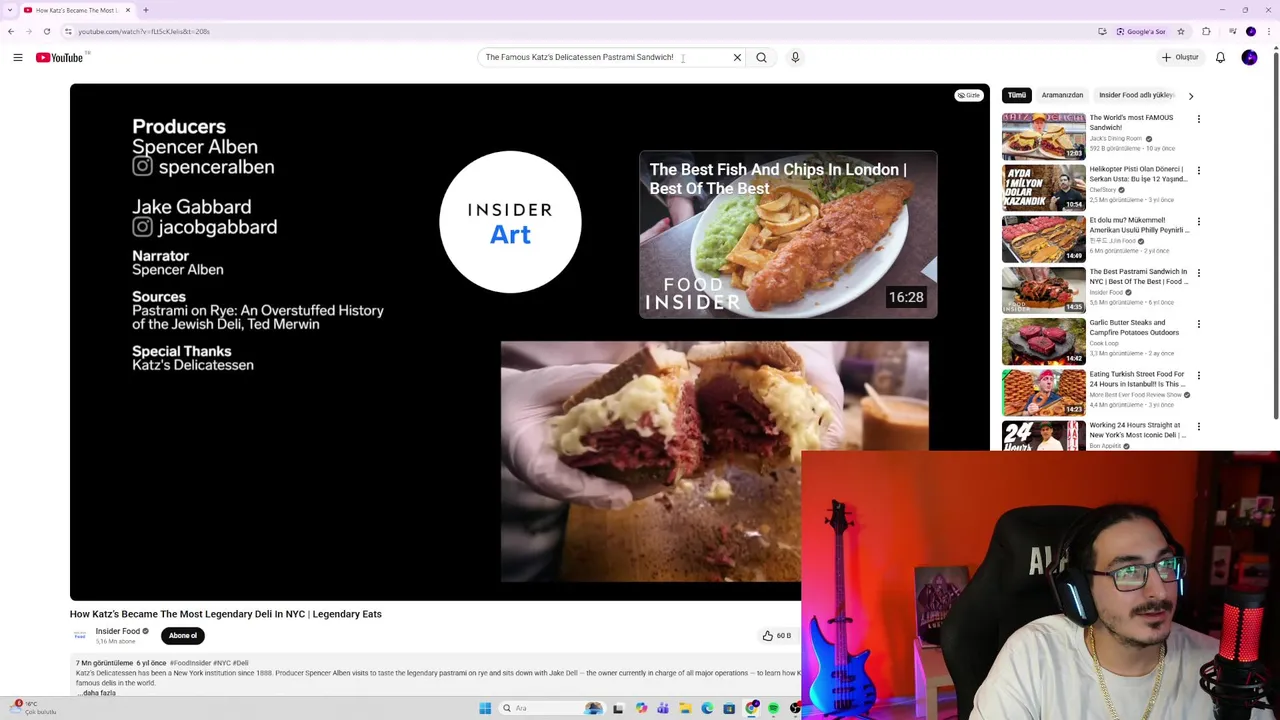Viewport: 1280px width, 720px height.
Task: Hide end screen with Gizle toggle
Action: (968, 95)
